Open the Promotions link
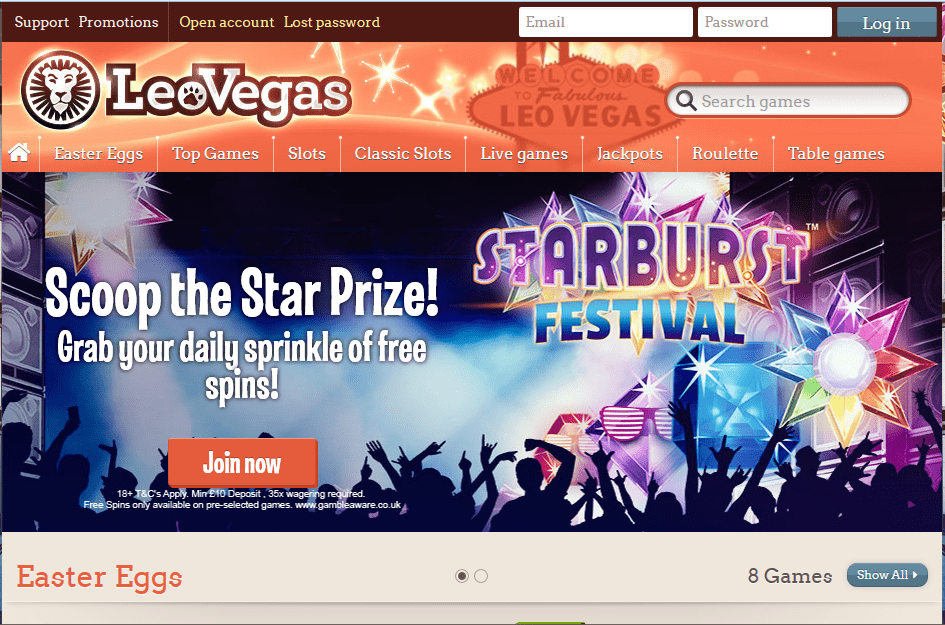Image resolution: width=945 pixels, height=625 pixels. 118,22
